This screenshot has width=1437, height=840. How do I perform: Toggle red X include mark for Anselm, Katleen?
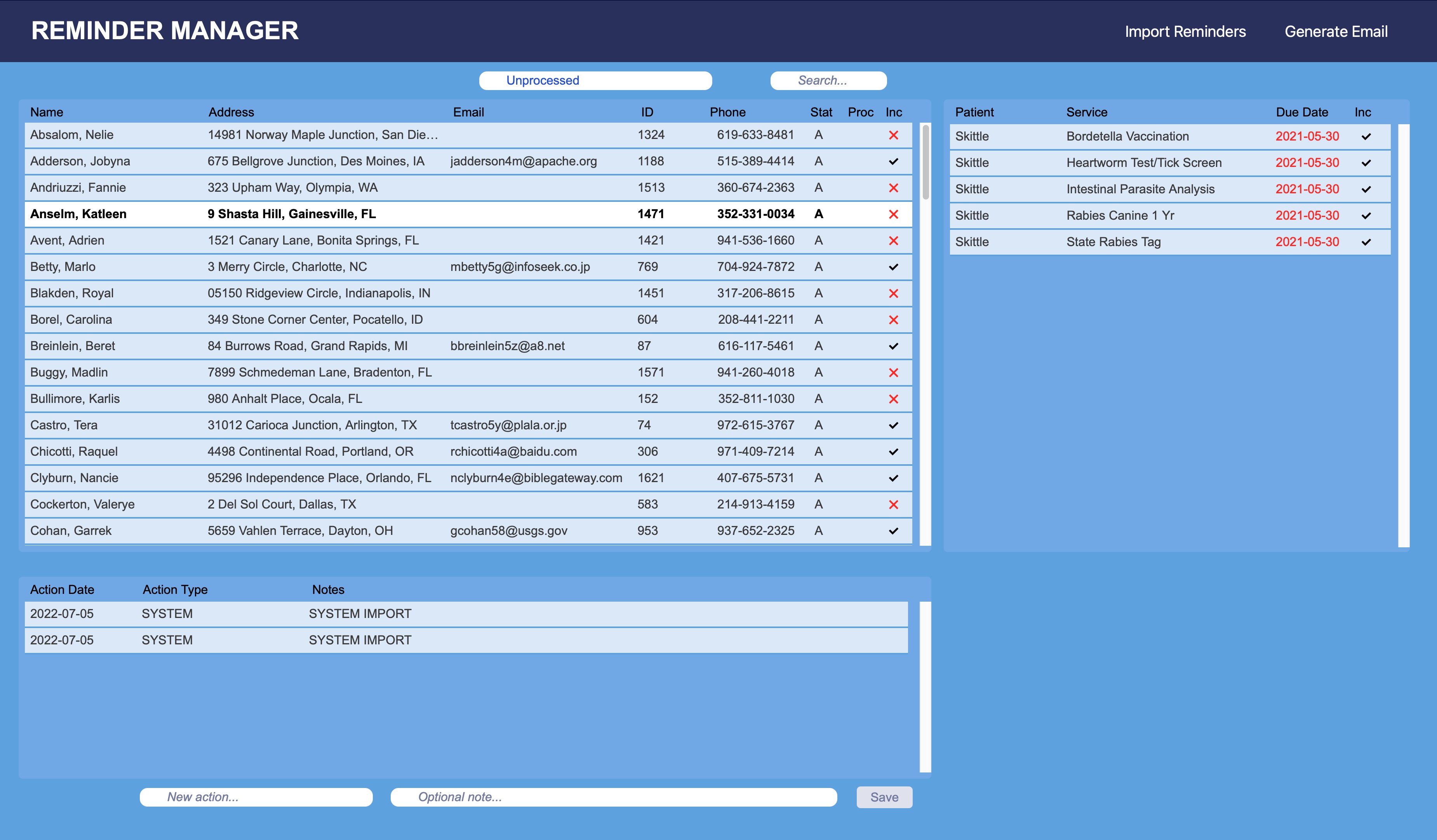(x=893, y=214)
